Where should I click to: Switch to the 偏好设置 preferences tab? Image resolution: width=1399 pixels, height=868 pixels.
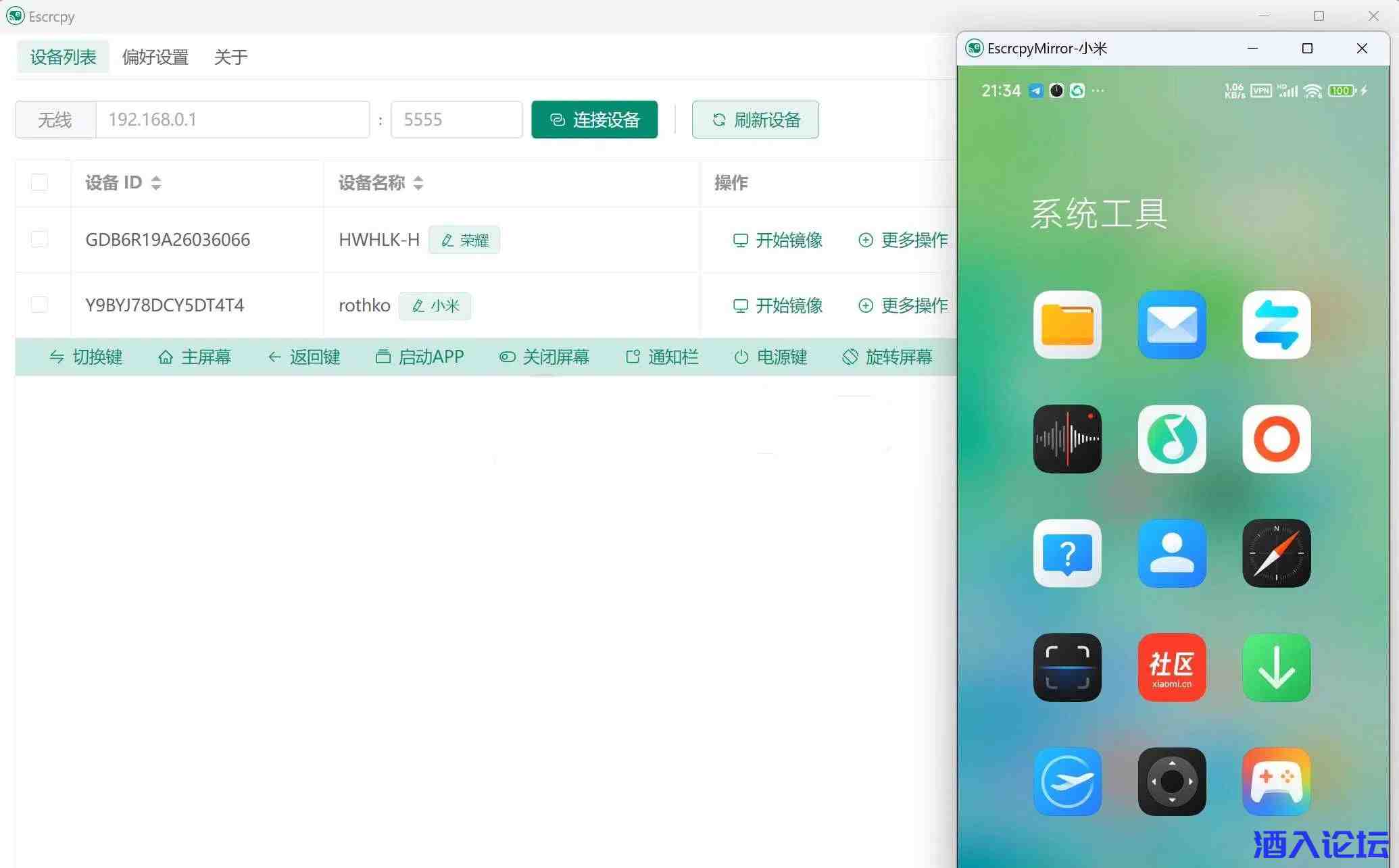pos(155,57)
